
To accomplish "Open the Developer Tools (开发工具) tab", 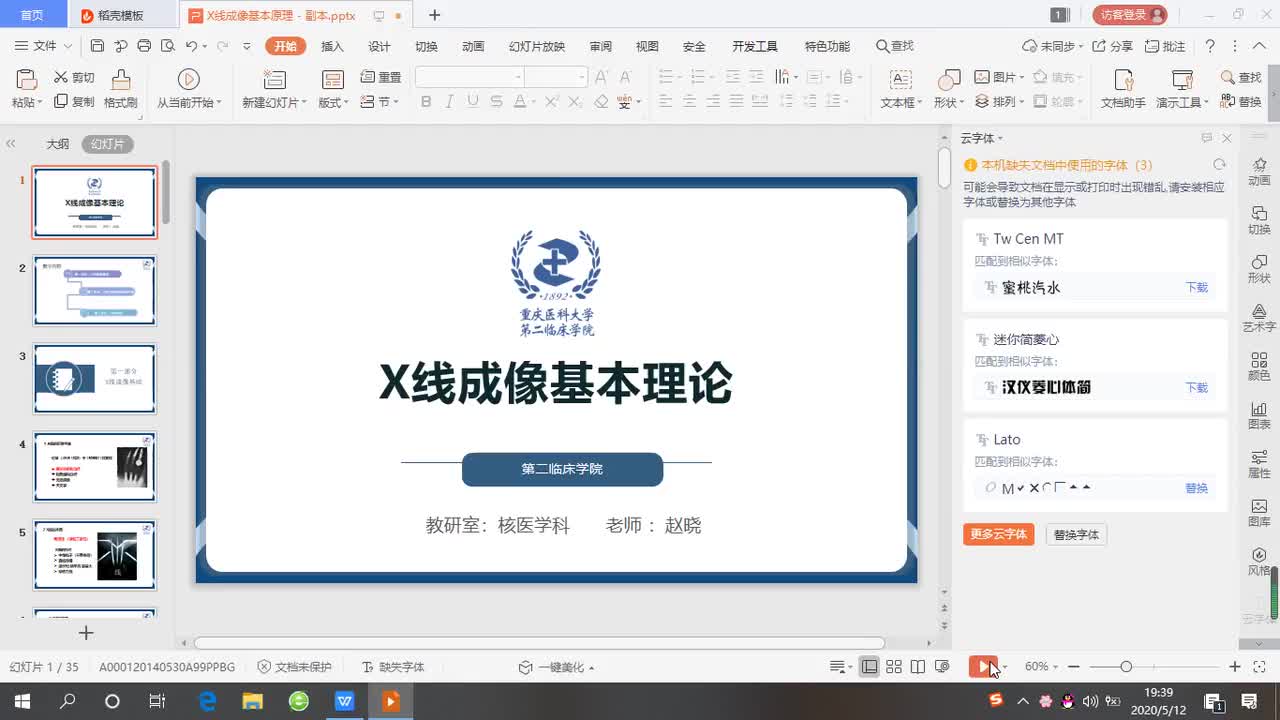I will click(754, 46).
